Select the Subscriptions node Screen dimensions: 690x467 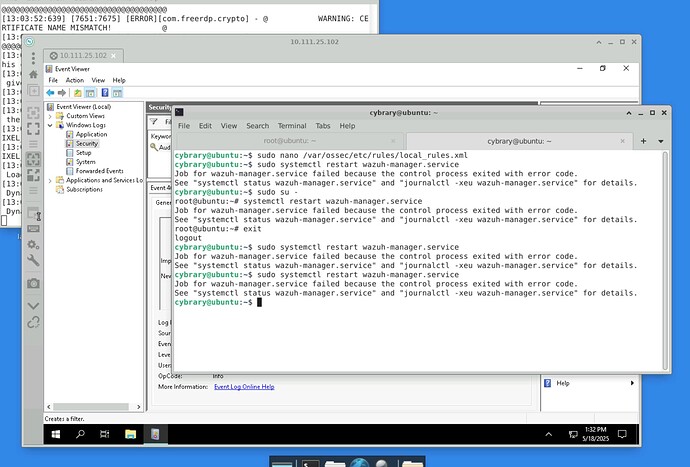pyautogui.click(x=84, y=189)
